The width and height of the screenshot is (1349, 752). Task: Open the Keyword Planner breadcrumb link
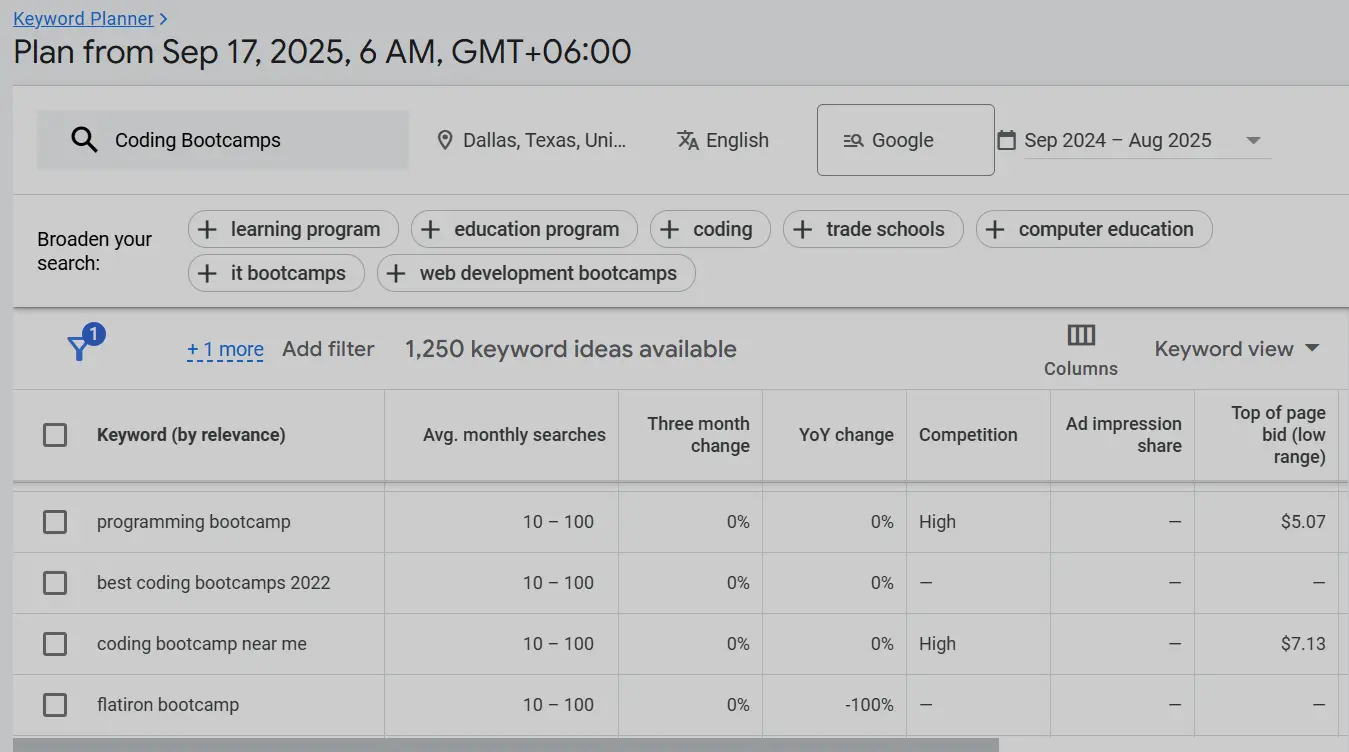(84, 19)
